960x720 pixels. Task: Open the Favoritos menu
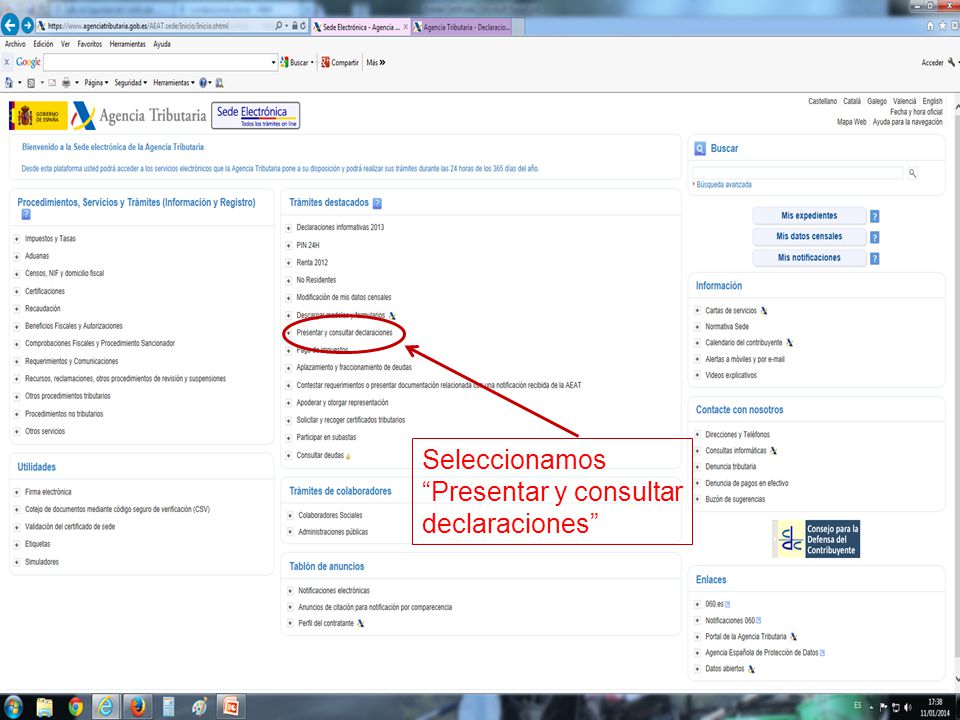[x=89, y=44]
